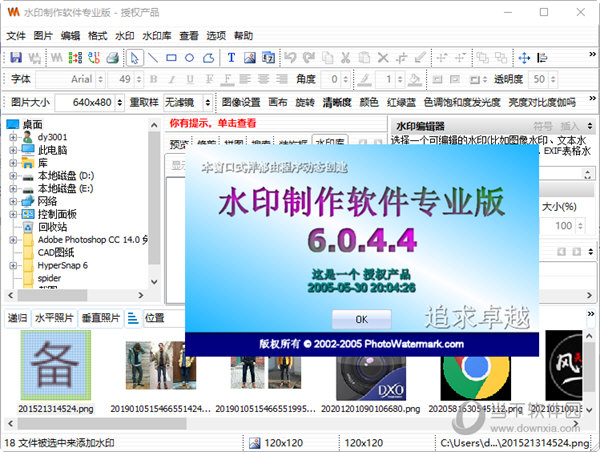Image resolution: width=600 pixels, height=452 pixels.
Task: Expand the dy3001 tree node
Action: tap(13, 137)
